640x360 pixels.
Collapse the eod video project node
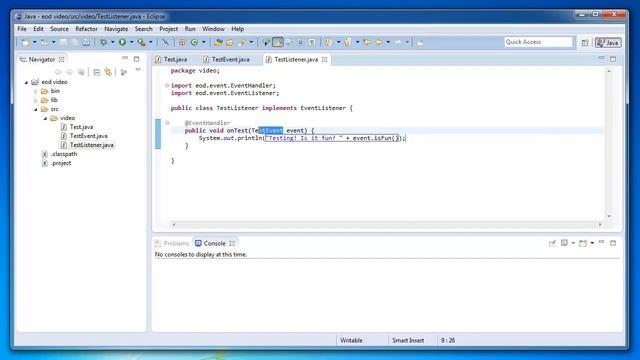point(27,82)
